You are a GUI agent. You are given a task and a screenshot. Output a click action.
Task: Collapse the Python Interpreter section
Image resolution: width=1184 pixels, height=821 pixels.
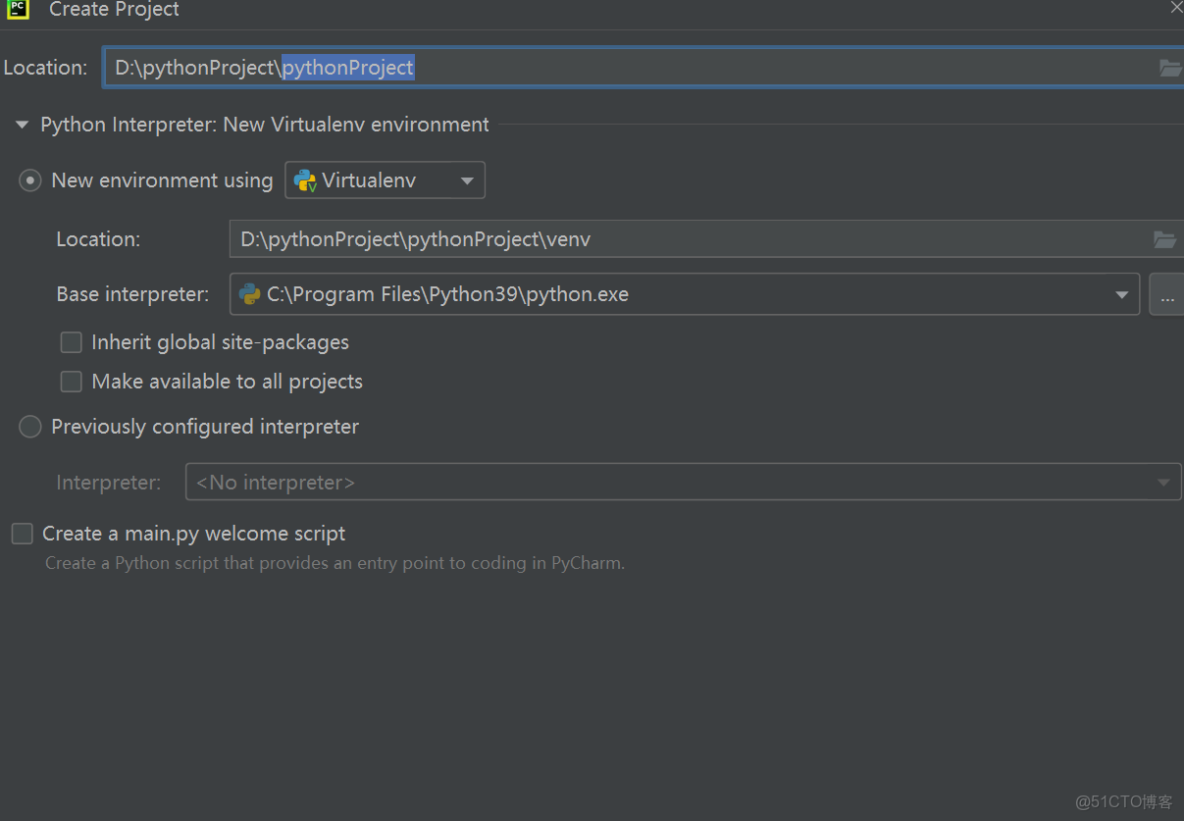[21, 125]
